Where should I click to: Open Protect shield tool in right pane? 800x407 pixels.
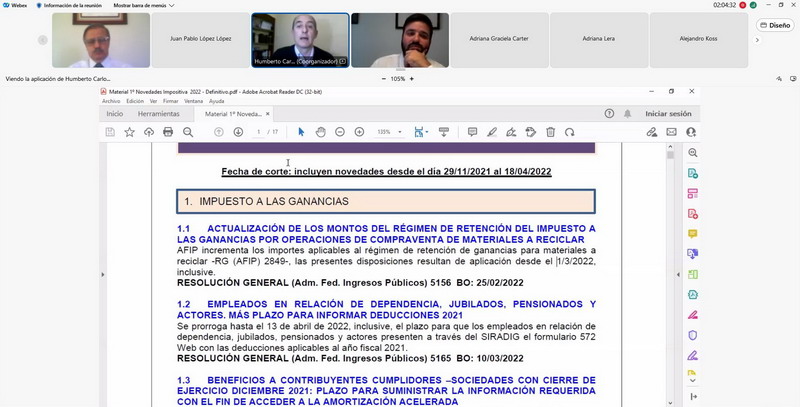click(692, 335)
